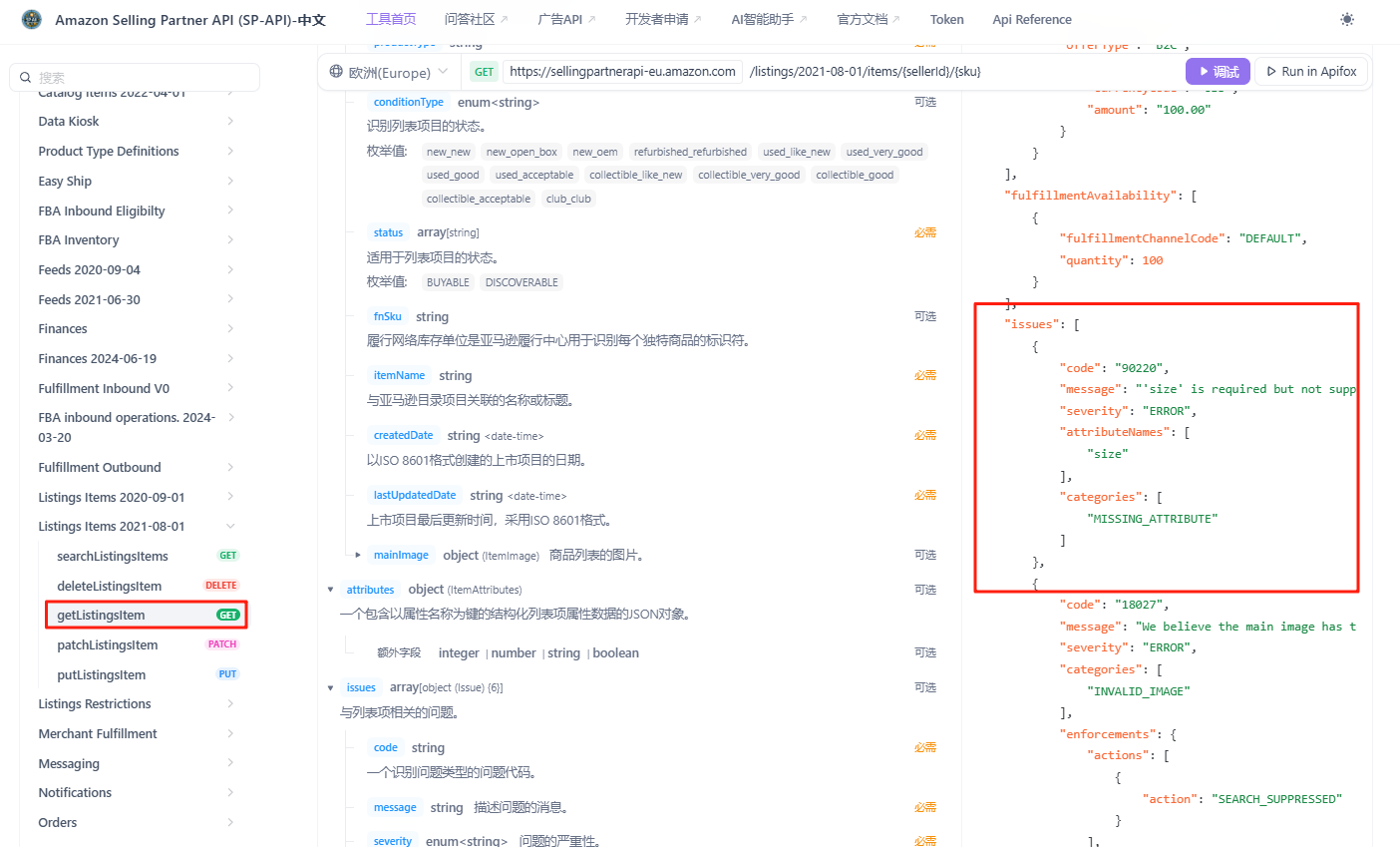Open the Token menu item

click(x=946, y=19)
